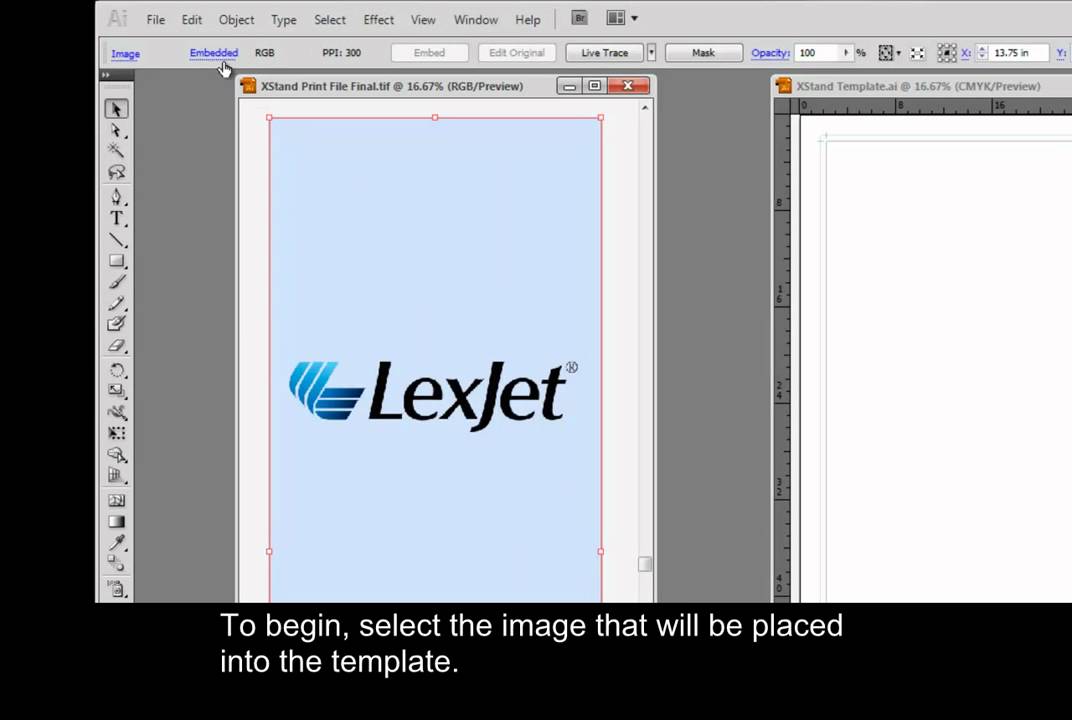This screenshot has width=1072, height=720.
Task: Open the Help menu
Action: pos(528,20)
